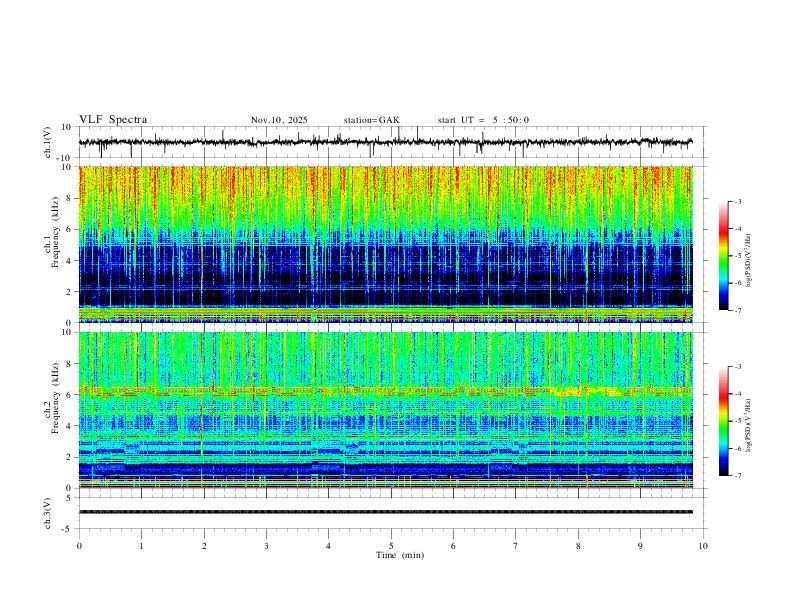This screenshot has height=612, width=792.
Task: Click time axis tick label "2"
Action: (x=204, y=546)
